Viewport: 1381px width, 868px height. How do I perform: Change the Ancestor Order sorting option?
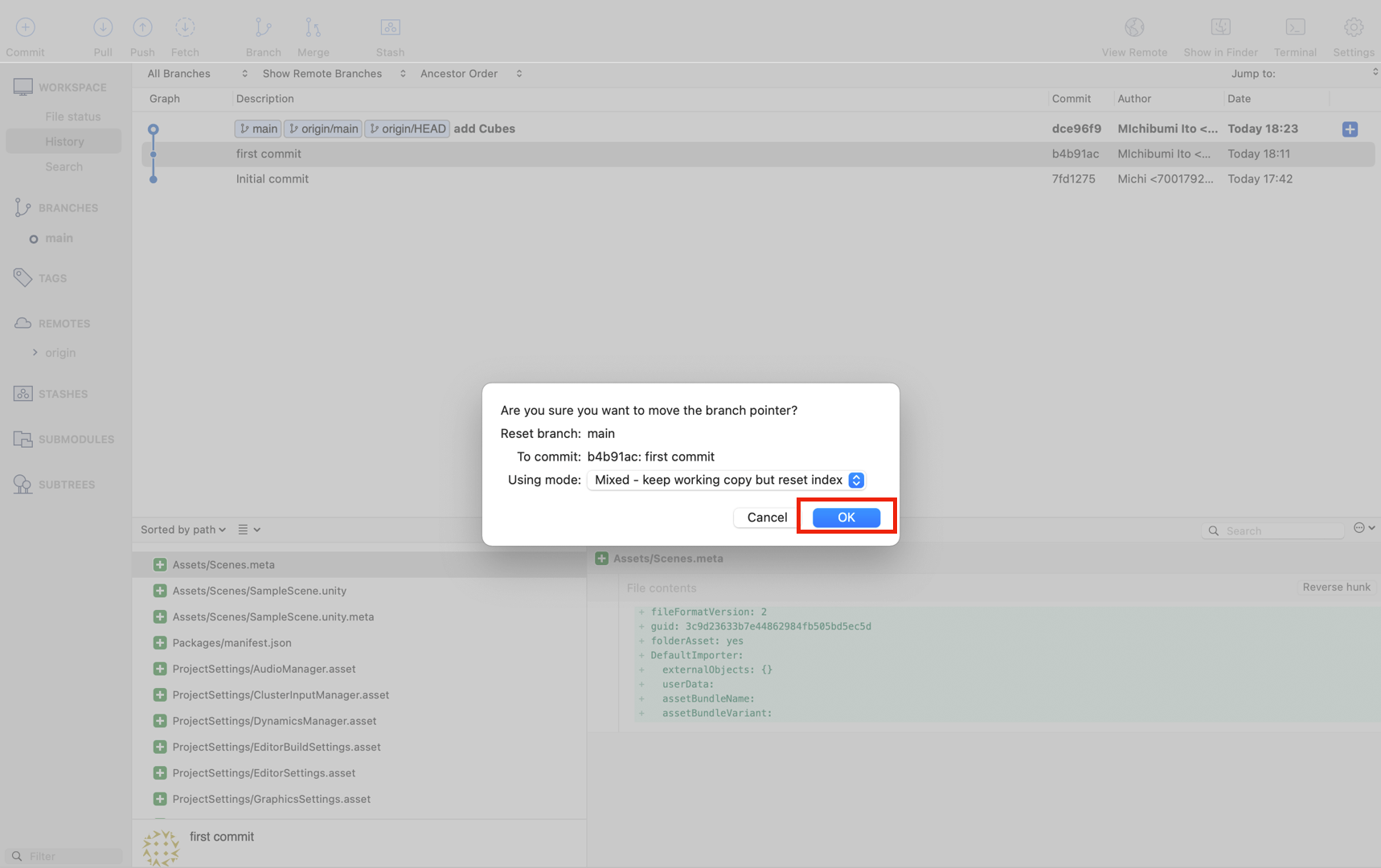click(x=469, y=73)
